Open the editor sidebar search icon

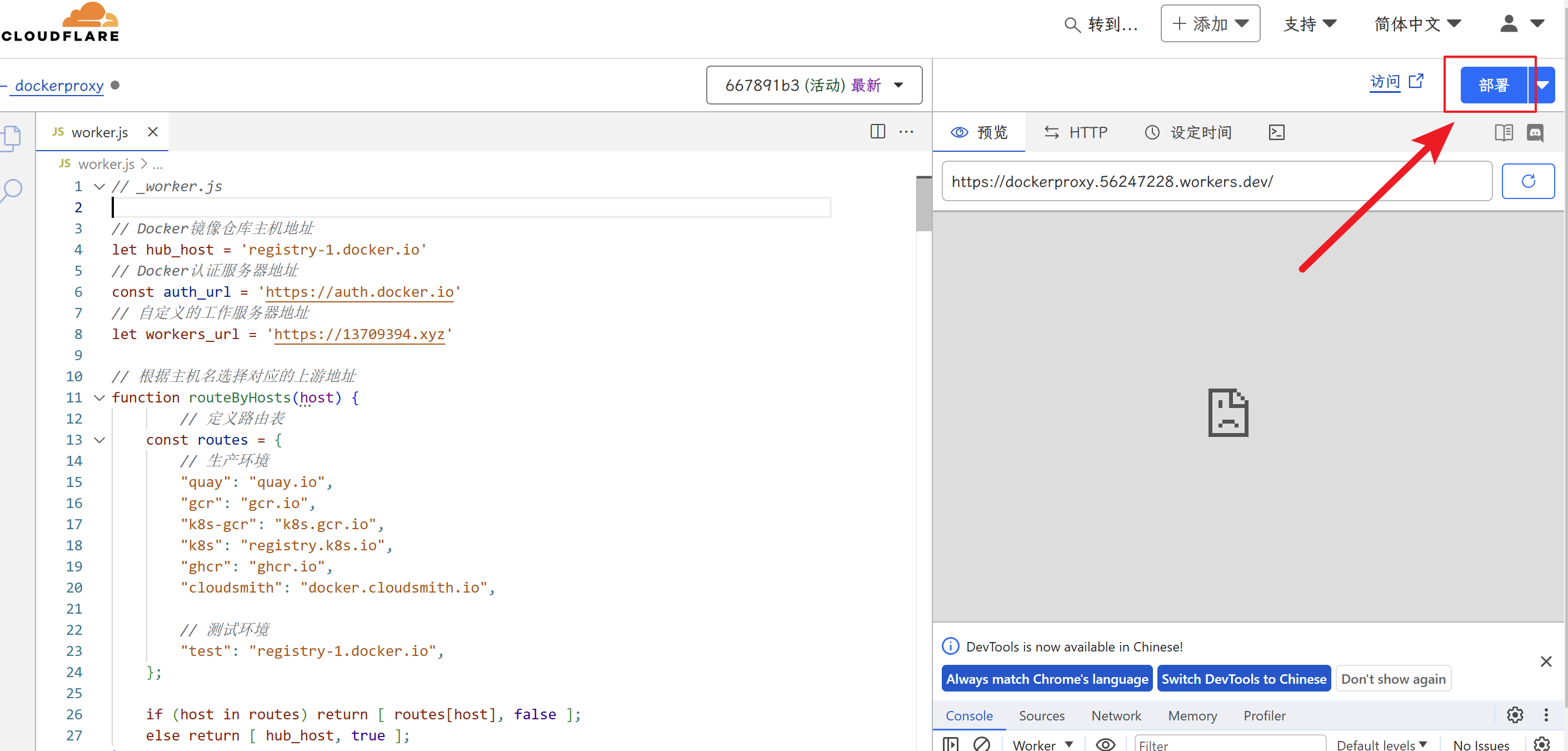click(11, 191)
